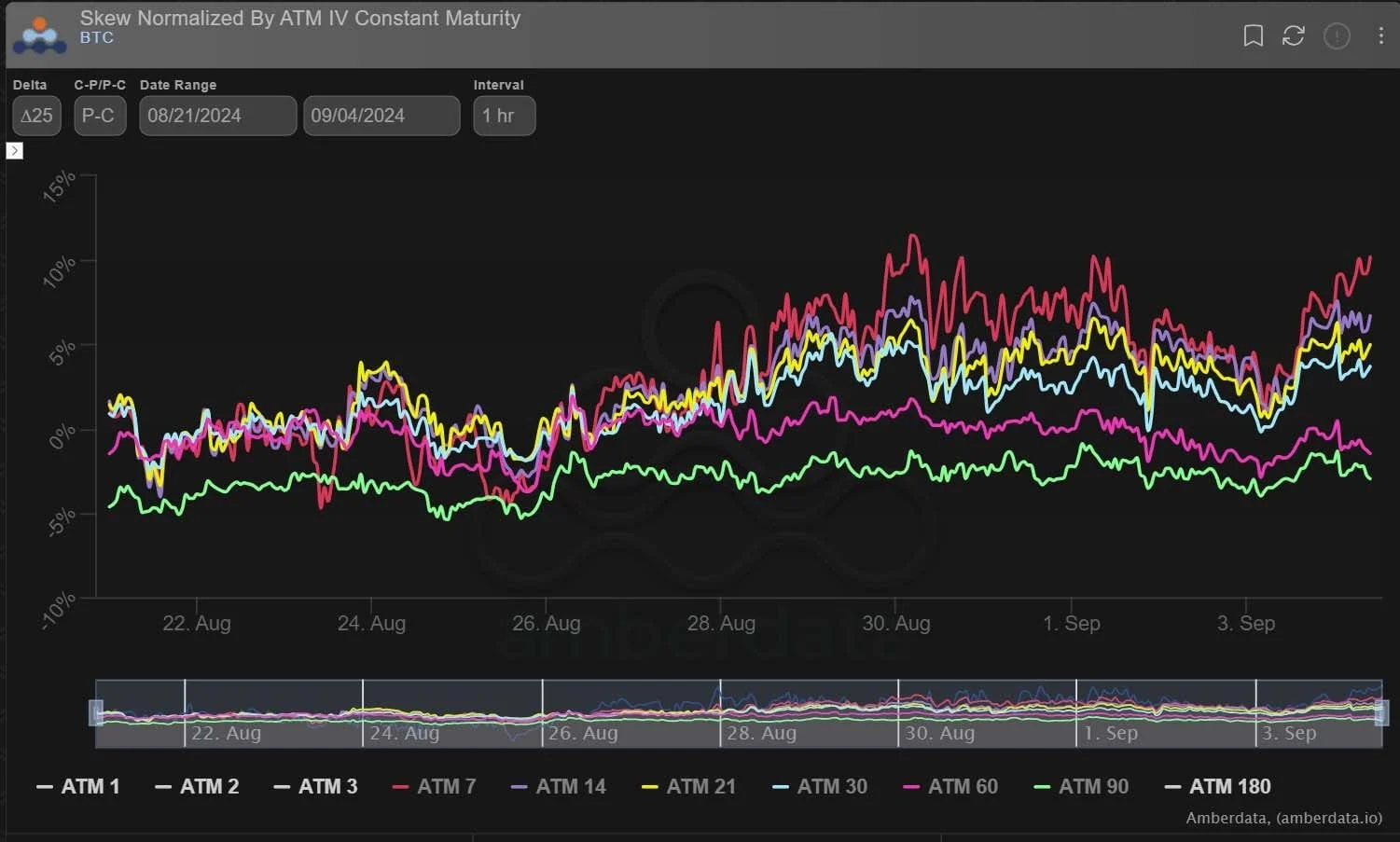The image size is (1400, 842).
Task: Open the 1 hr interval dropdown
Action: pyautogui.click(x=504, y=116)
